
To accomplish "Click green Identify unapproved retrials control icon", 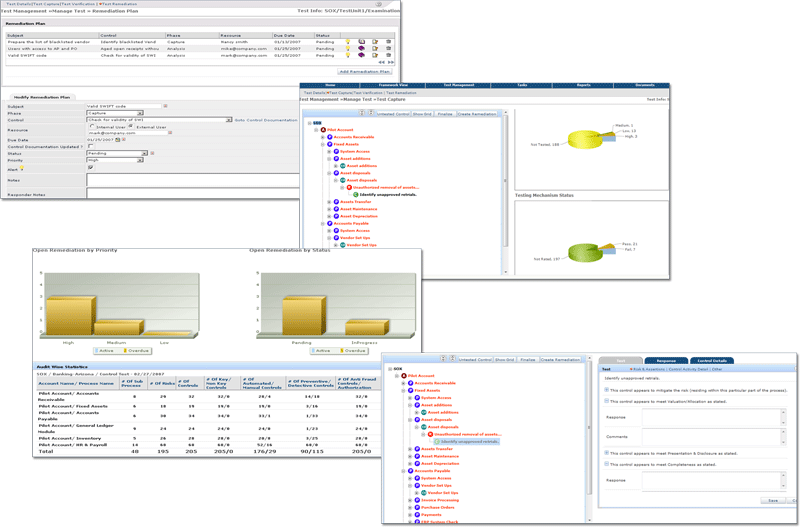I will tap(355, 194).
